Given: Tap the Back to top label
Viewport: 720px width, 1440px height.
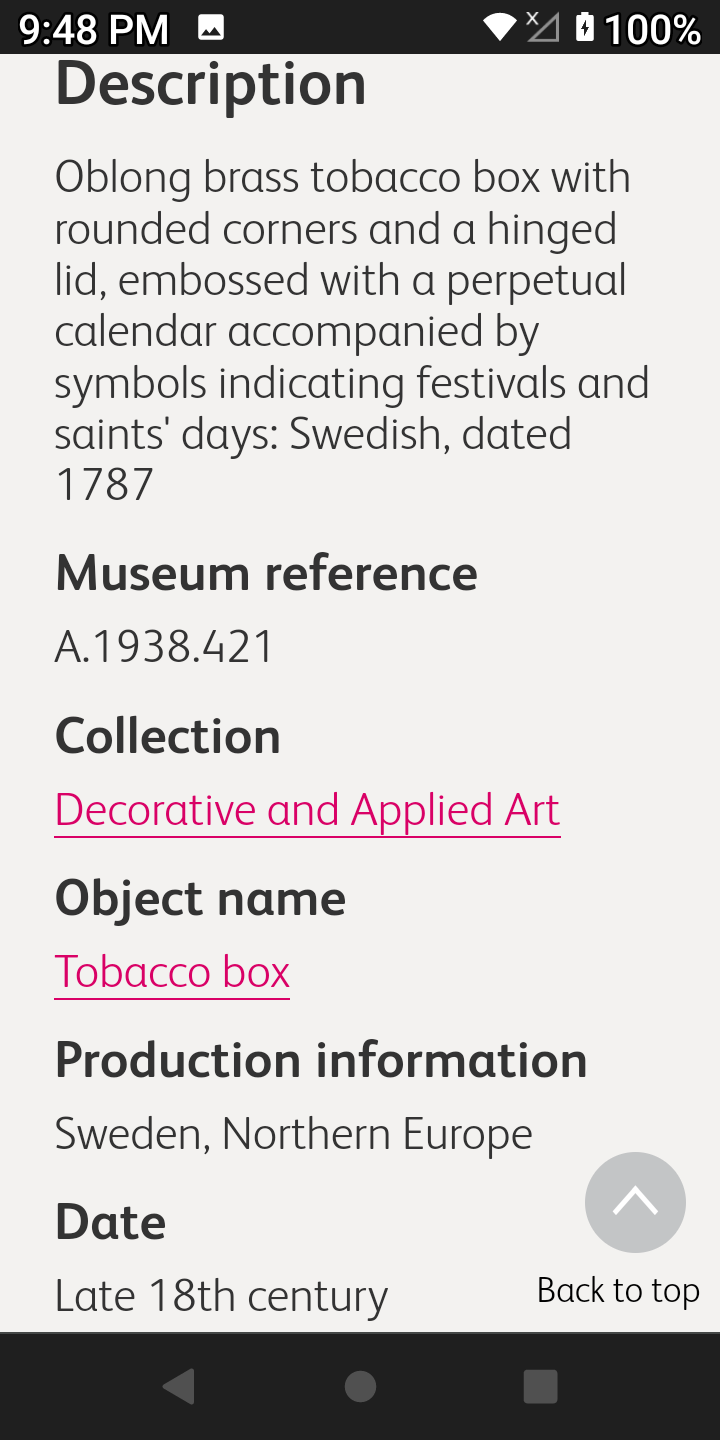Looking at the screenshot, I should (x=618, y=1290).
